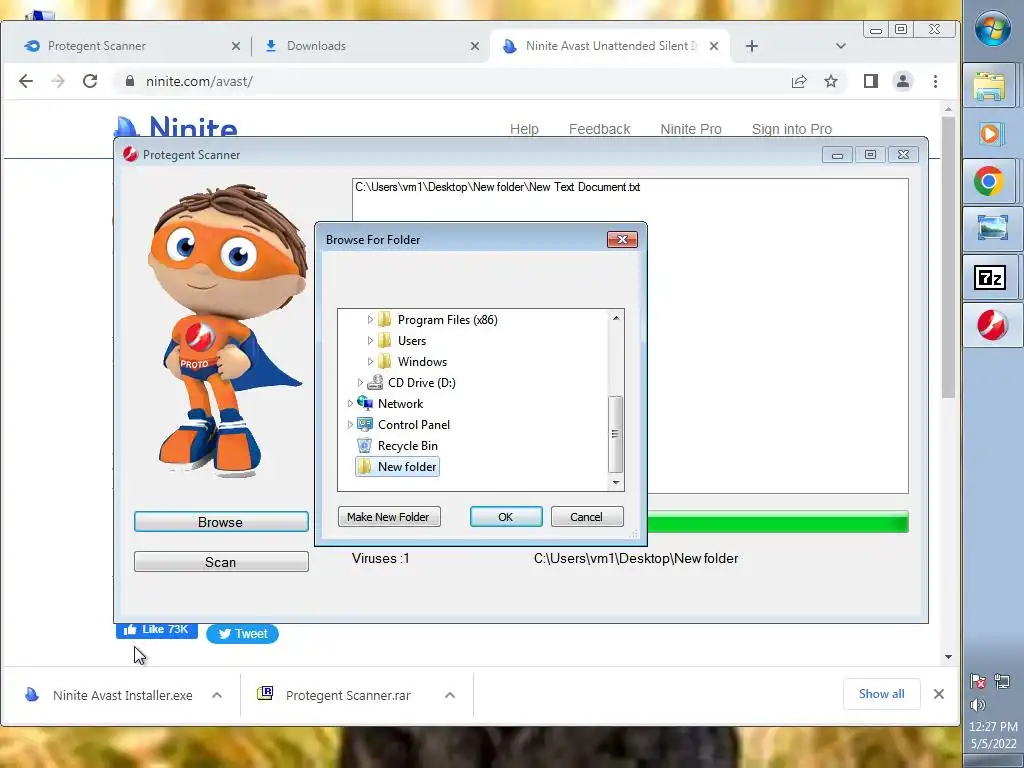Cancel the Browse For Folder dialog
1024x768 pixels.
[586, 517]
